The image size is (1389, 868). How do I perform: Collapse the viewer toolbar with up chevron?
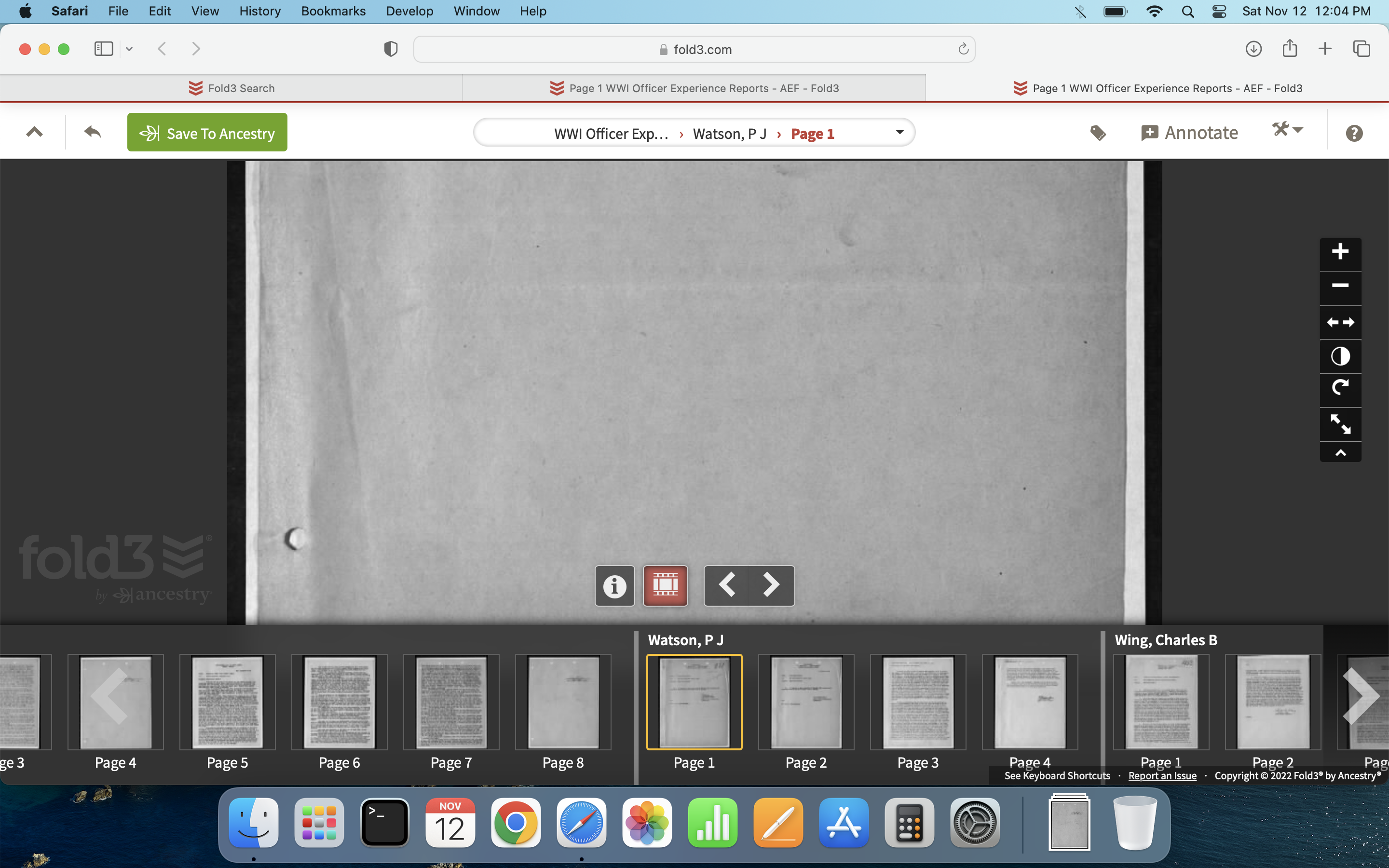click(x=1340, y=453)
